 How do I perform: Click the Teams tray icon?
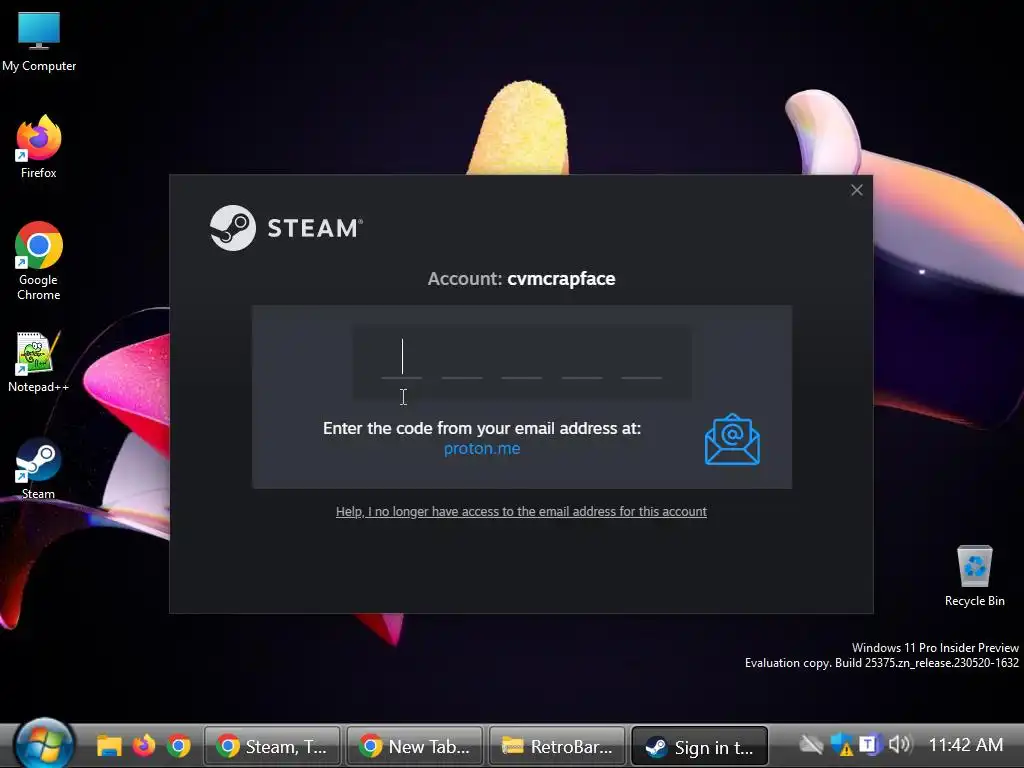click(x=869, y=744)
